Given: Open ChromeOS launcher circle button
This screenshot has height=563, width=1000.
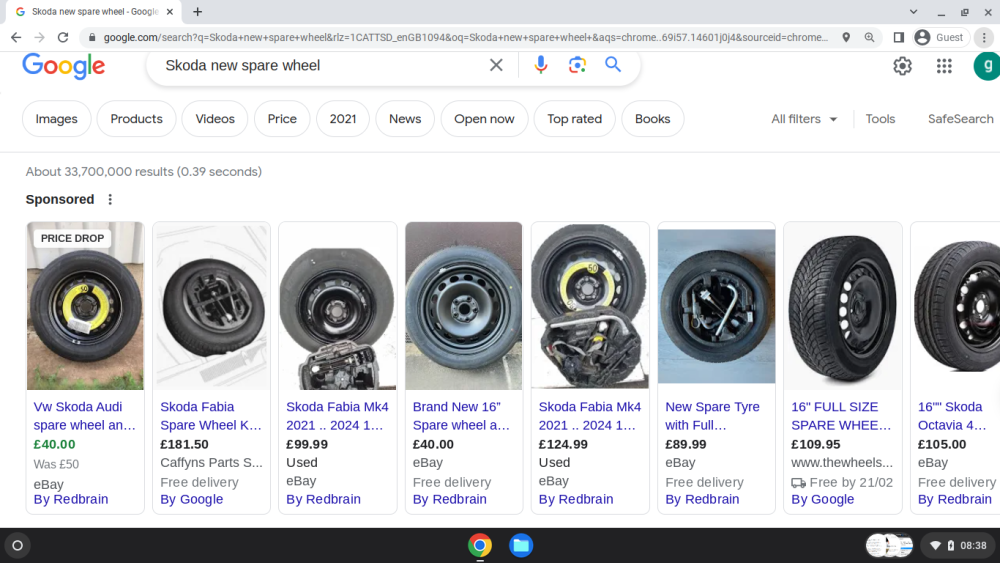Looking at the screenshot, I should tap(18, 545).
